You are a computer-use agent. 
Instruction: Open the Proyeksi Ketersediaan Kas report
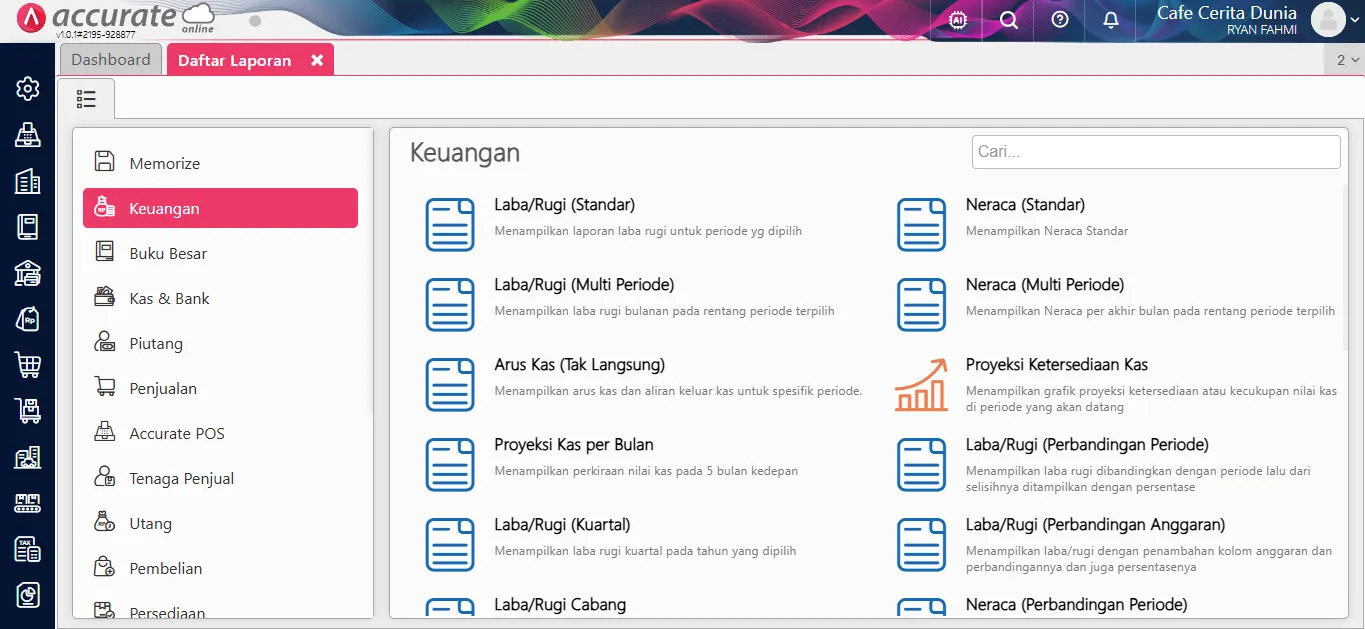pos(1056,365)
